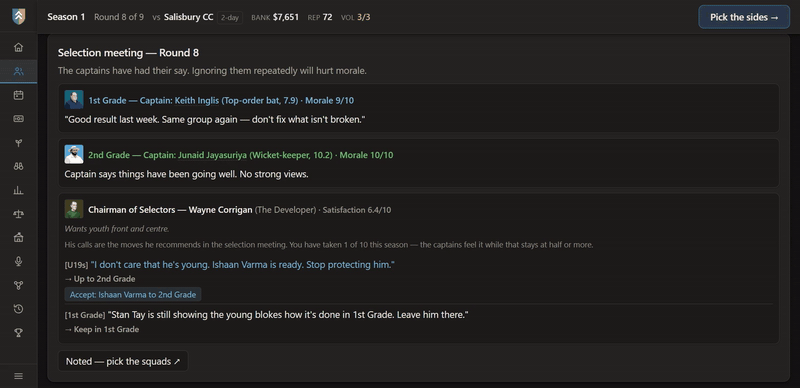Open the clubhouse building sidebar icon

(18, 237)
